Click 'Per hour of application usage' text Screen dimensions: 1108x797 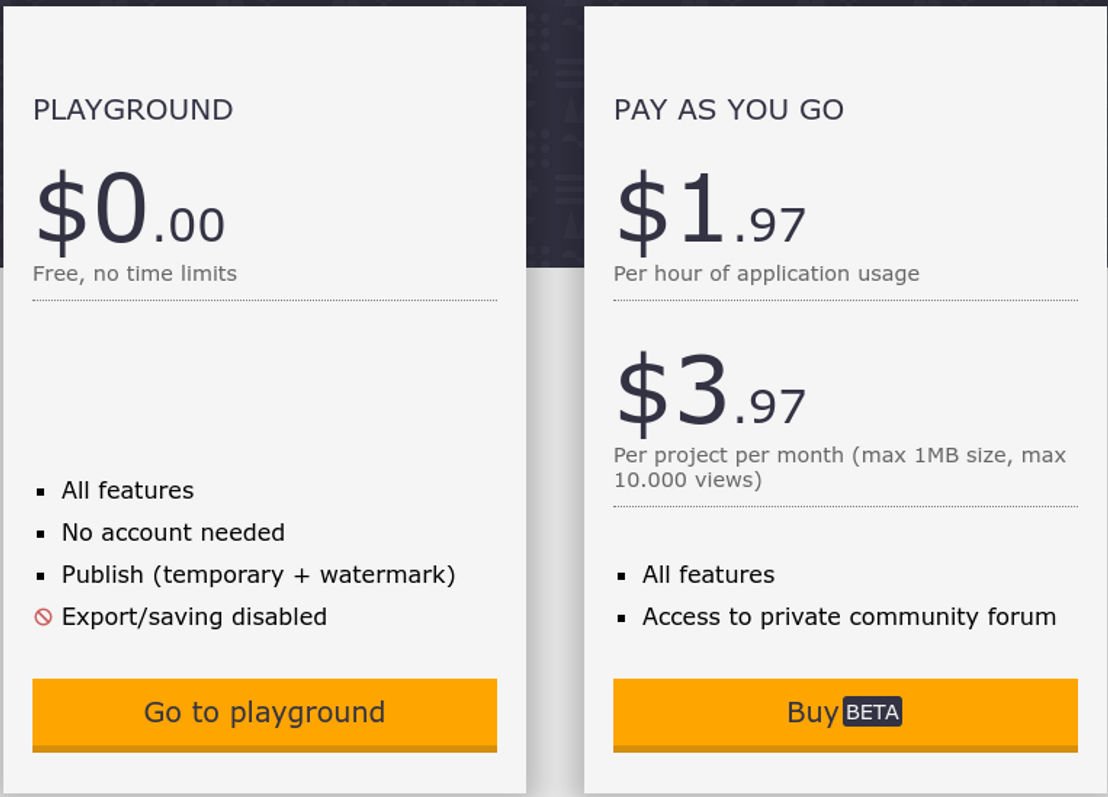[x=767, y=273]
